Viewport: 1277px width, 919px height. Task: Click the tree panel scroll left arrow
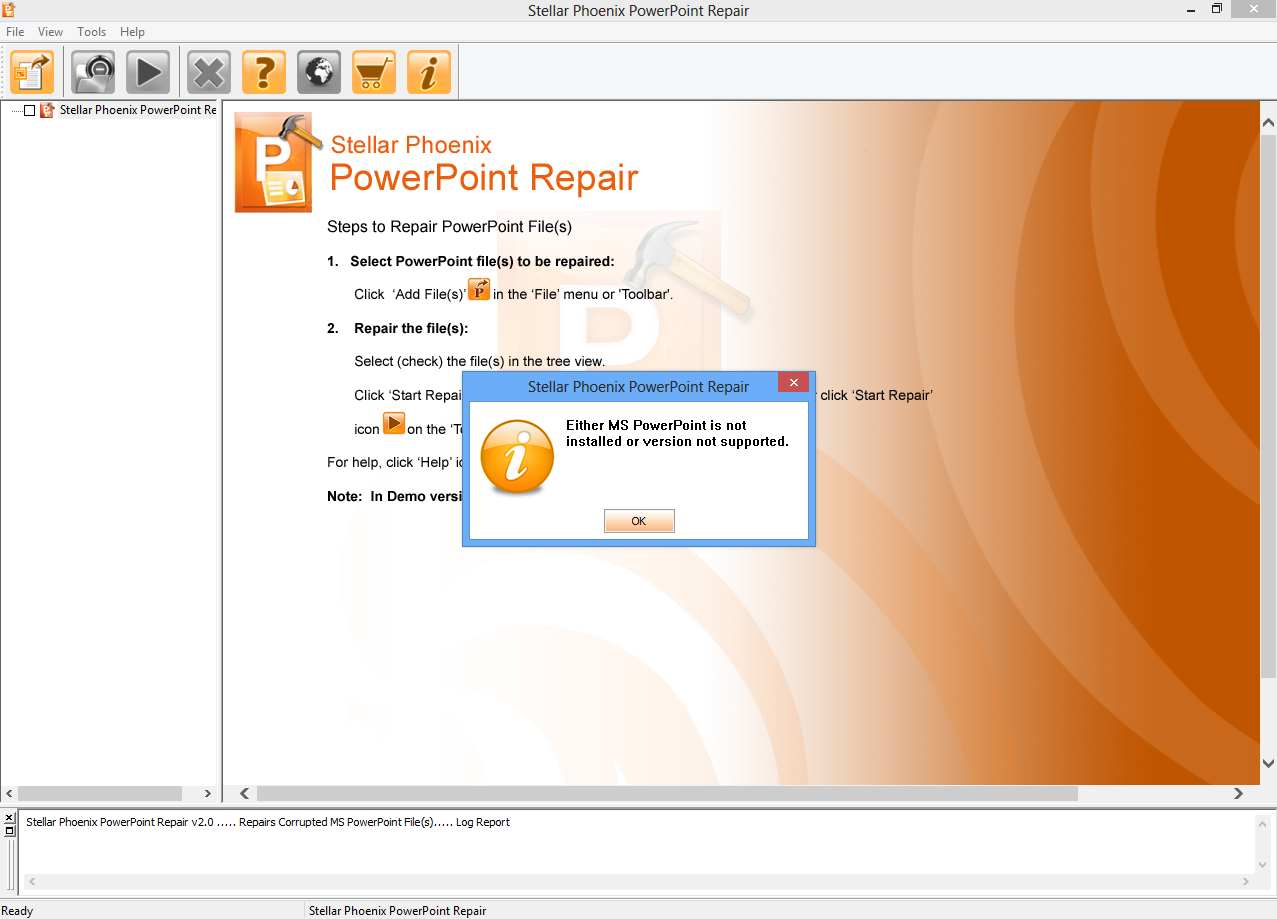[9, 793]
